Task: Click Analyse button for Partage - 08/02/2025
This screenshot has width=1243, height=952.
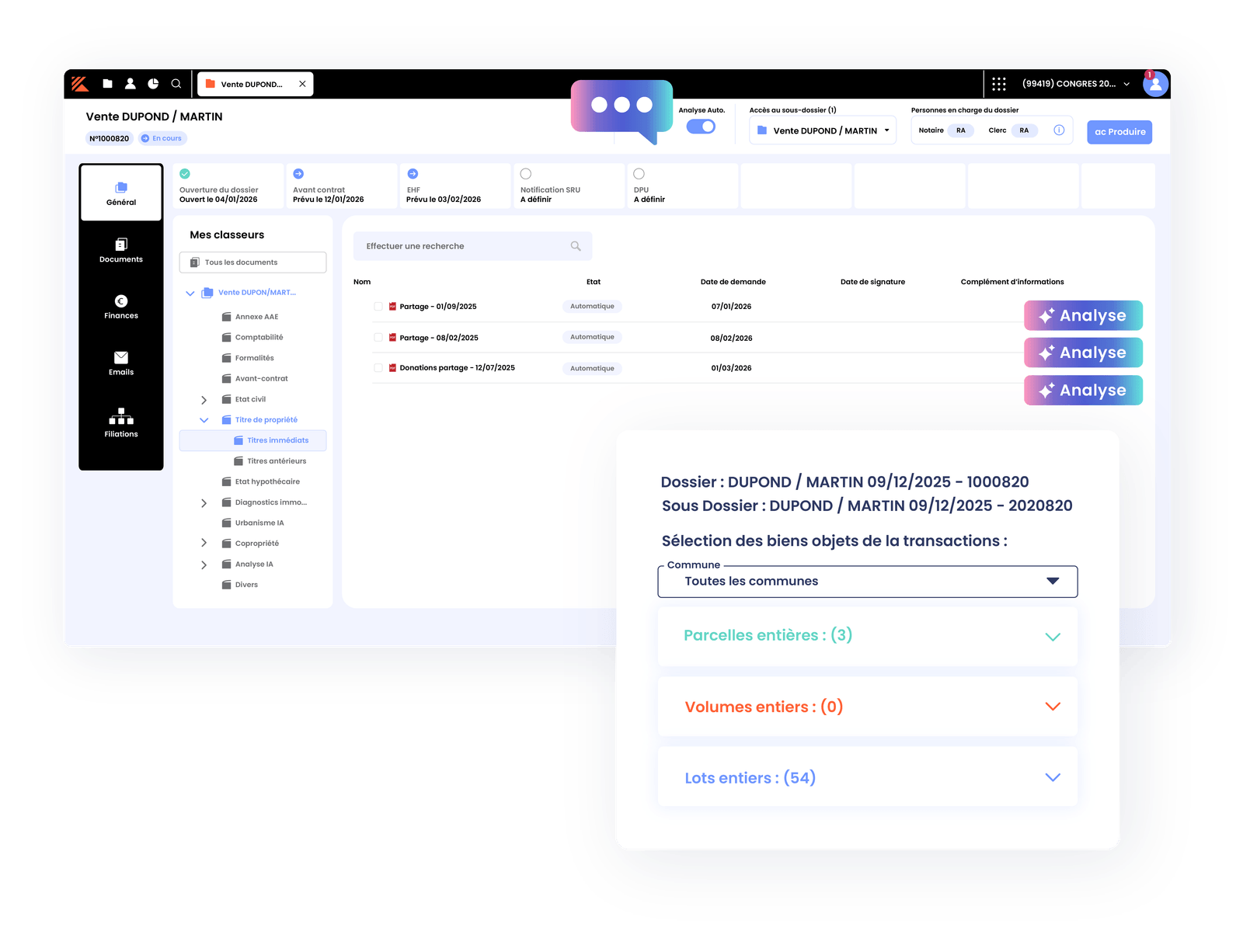Action: point(1083,353)
